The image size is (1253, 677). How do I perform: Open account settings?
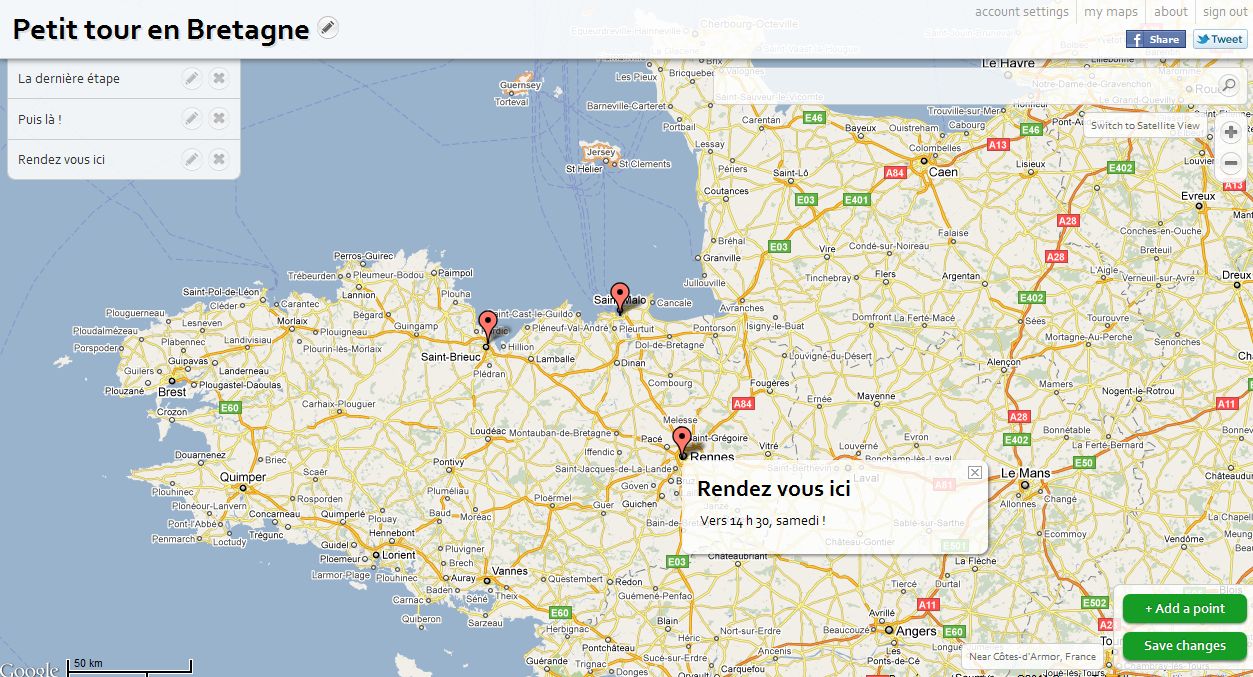tap(1020, 11)
